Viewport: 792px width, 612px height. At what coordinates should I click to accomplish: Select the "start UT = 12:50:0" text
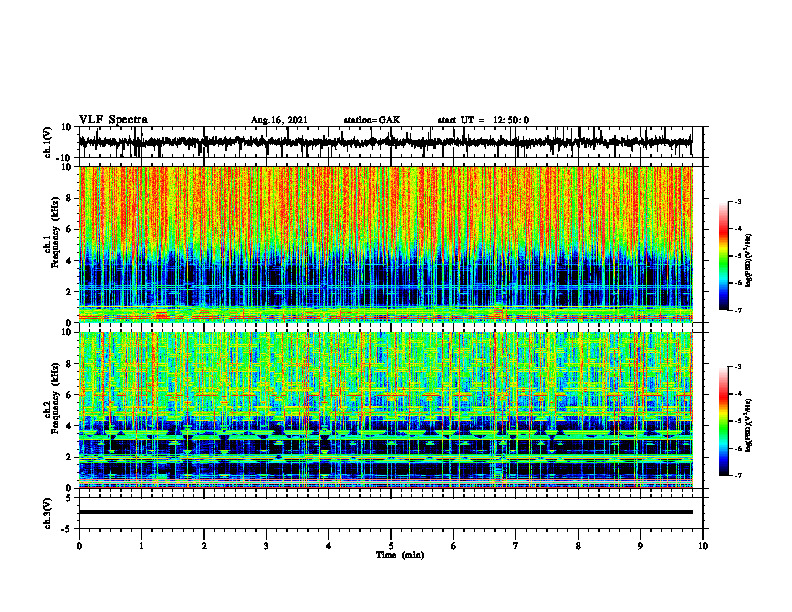(483, 120)
